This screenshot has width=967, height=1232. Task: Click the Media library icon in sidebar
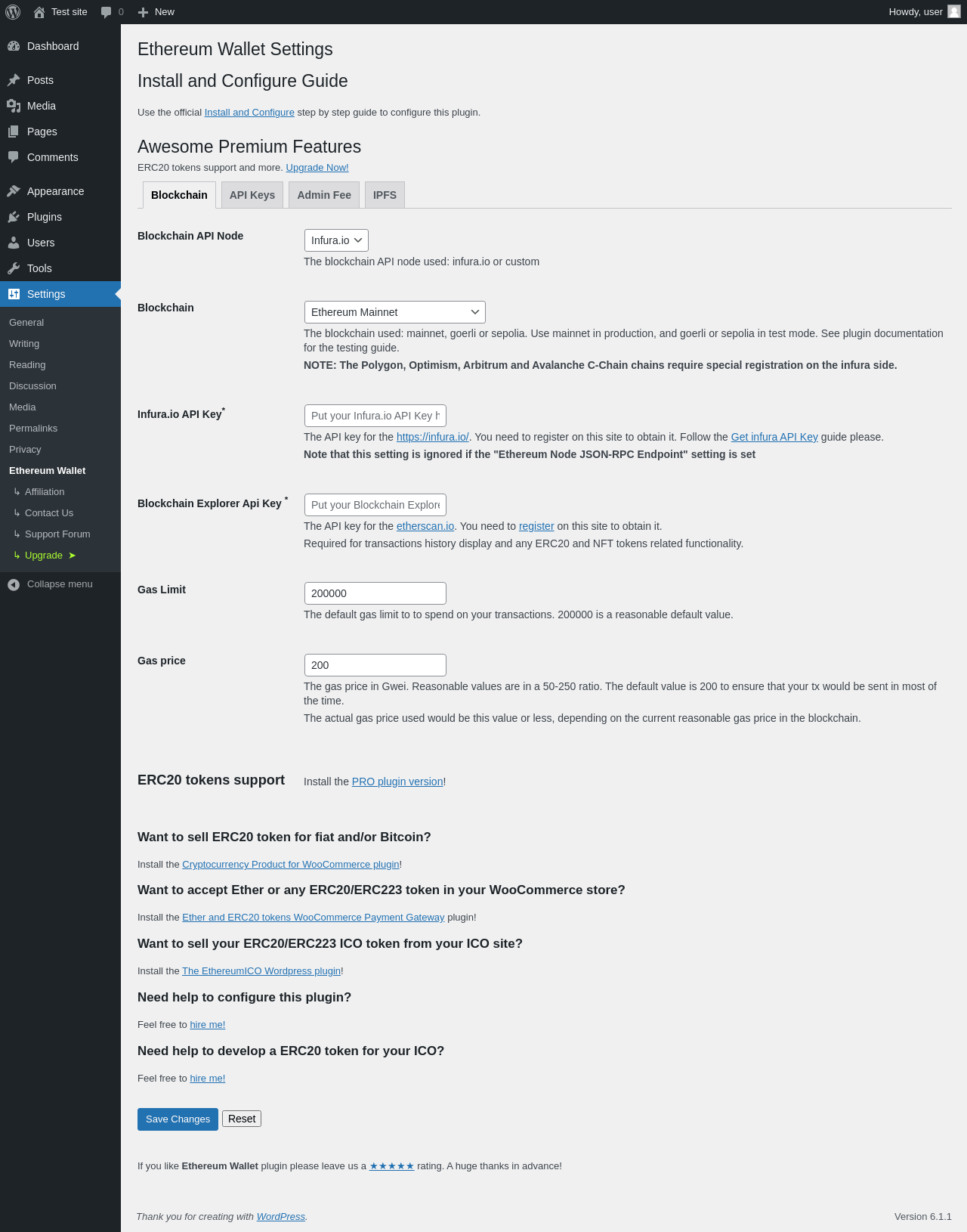pyautogui.click(x=14, y=106)
